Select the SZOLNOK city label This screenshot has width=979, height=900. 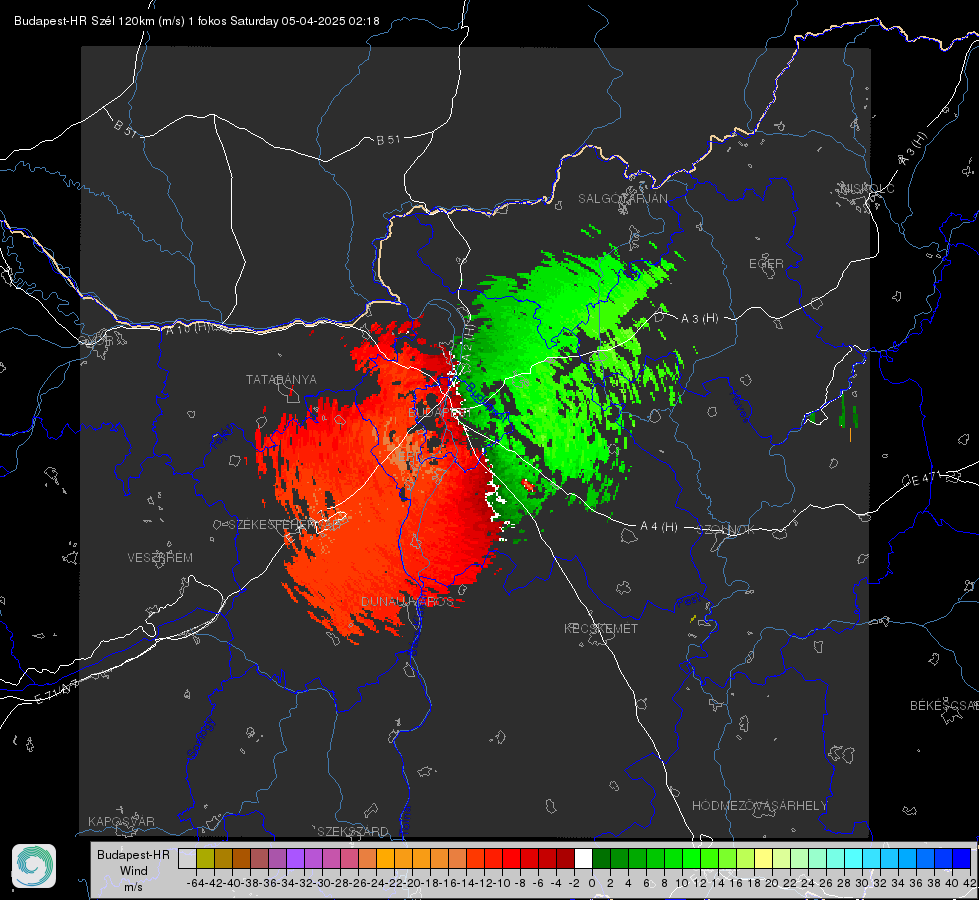[x=726, y=530]
